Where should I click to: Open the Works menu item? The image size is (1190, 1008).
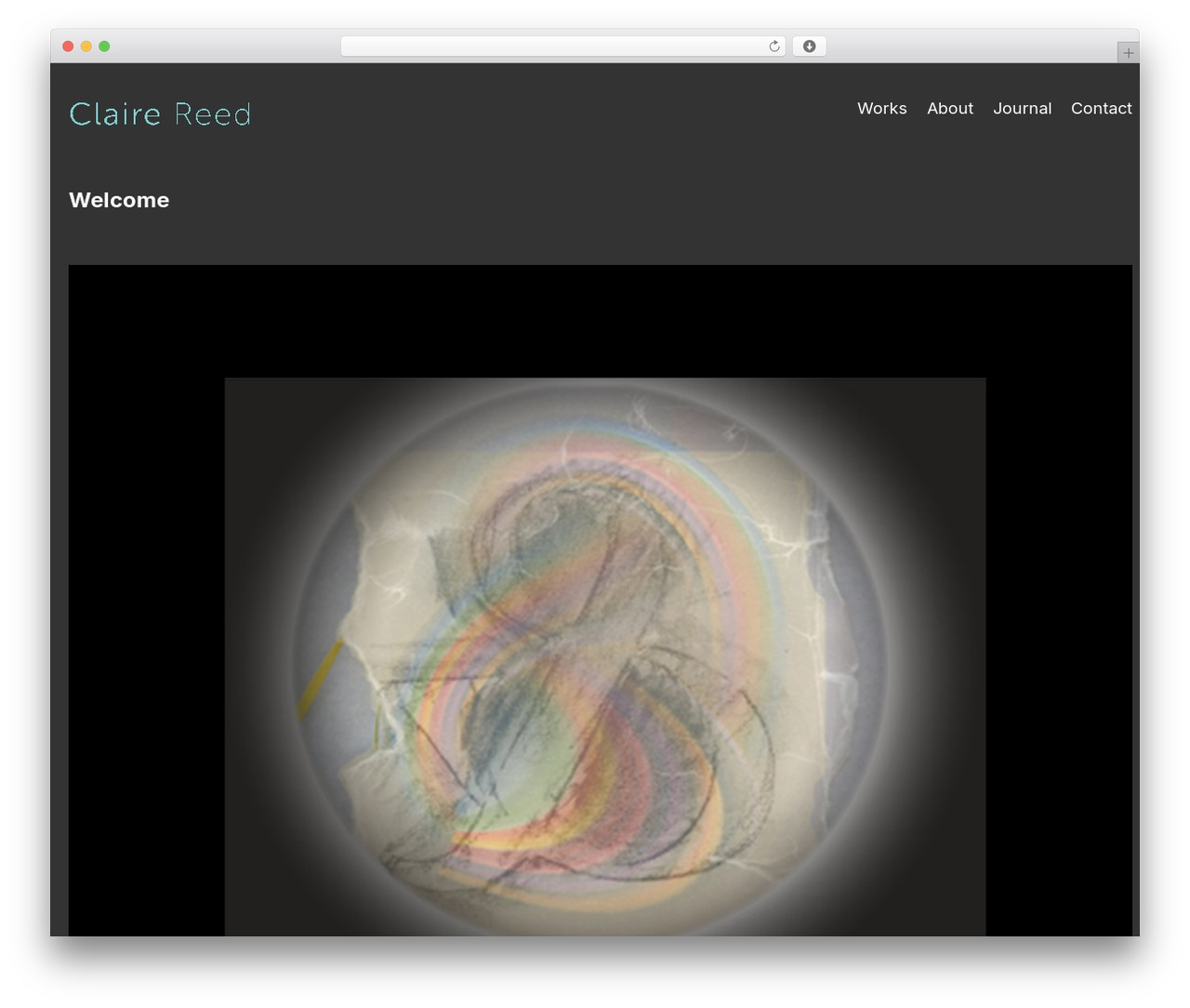[x=881, y=109]
